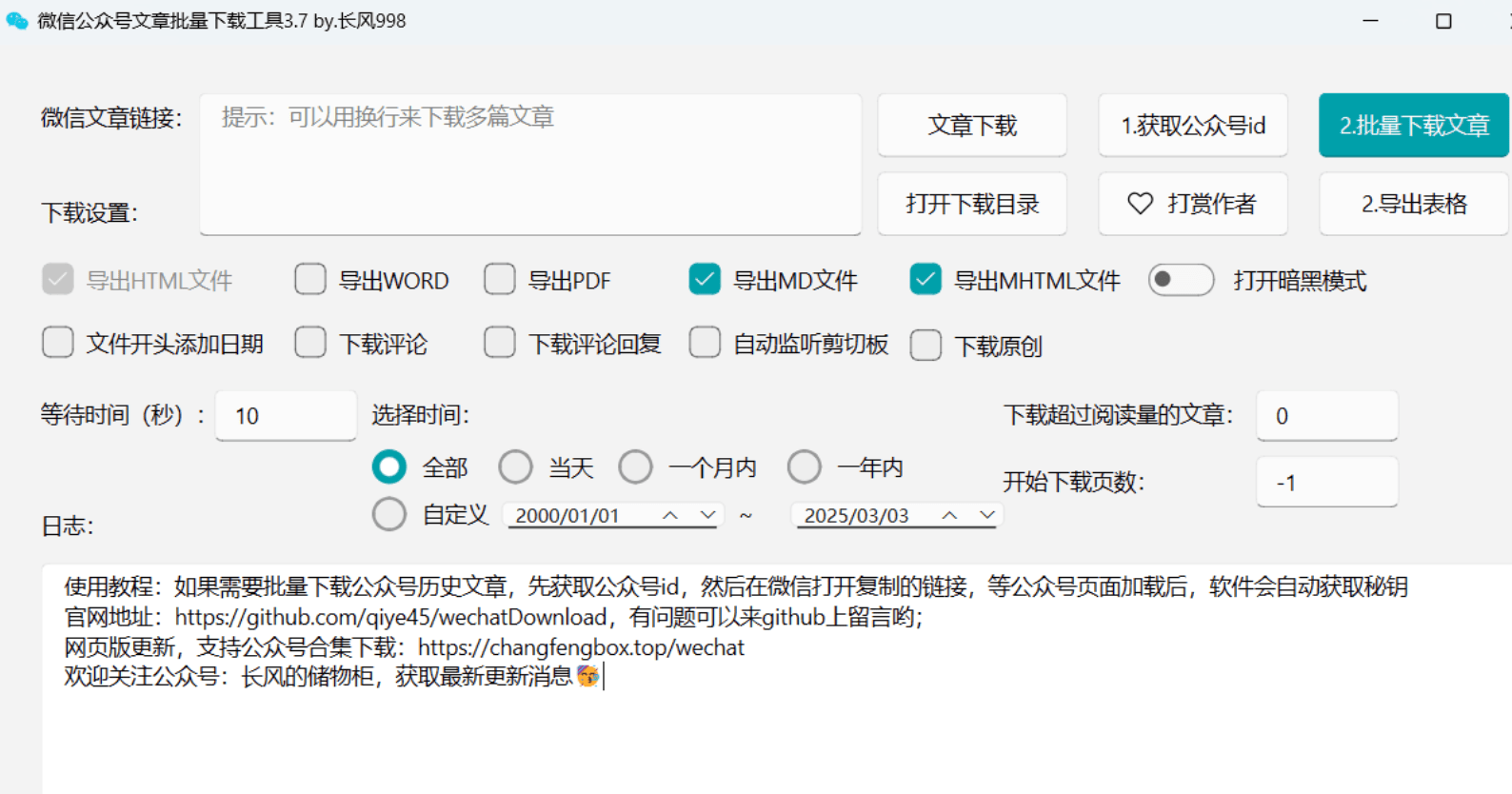The image size is (1512, 794).
Task: Click the emoji at end of log
Action: [x=587, y=676]
